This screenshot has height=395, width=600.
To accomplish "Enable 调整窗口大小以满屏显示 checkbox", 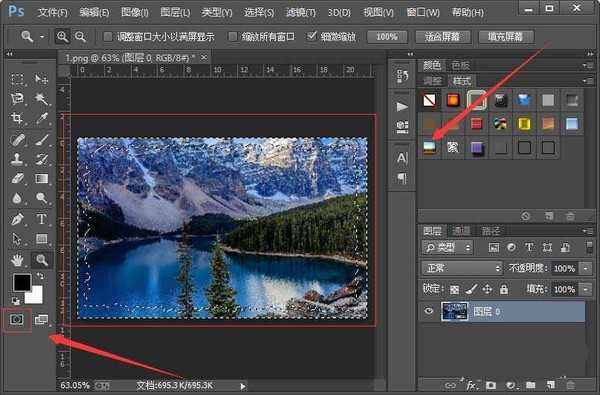I will [108, 36].
